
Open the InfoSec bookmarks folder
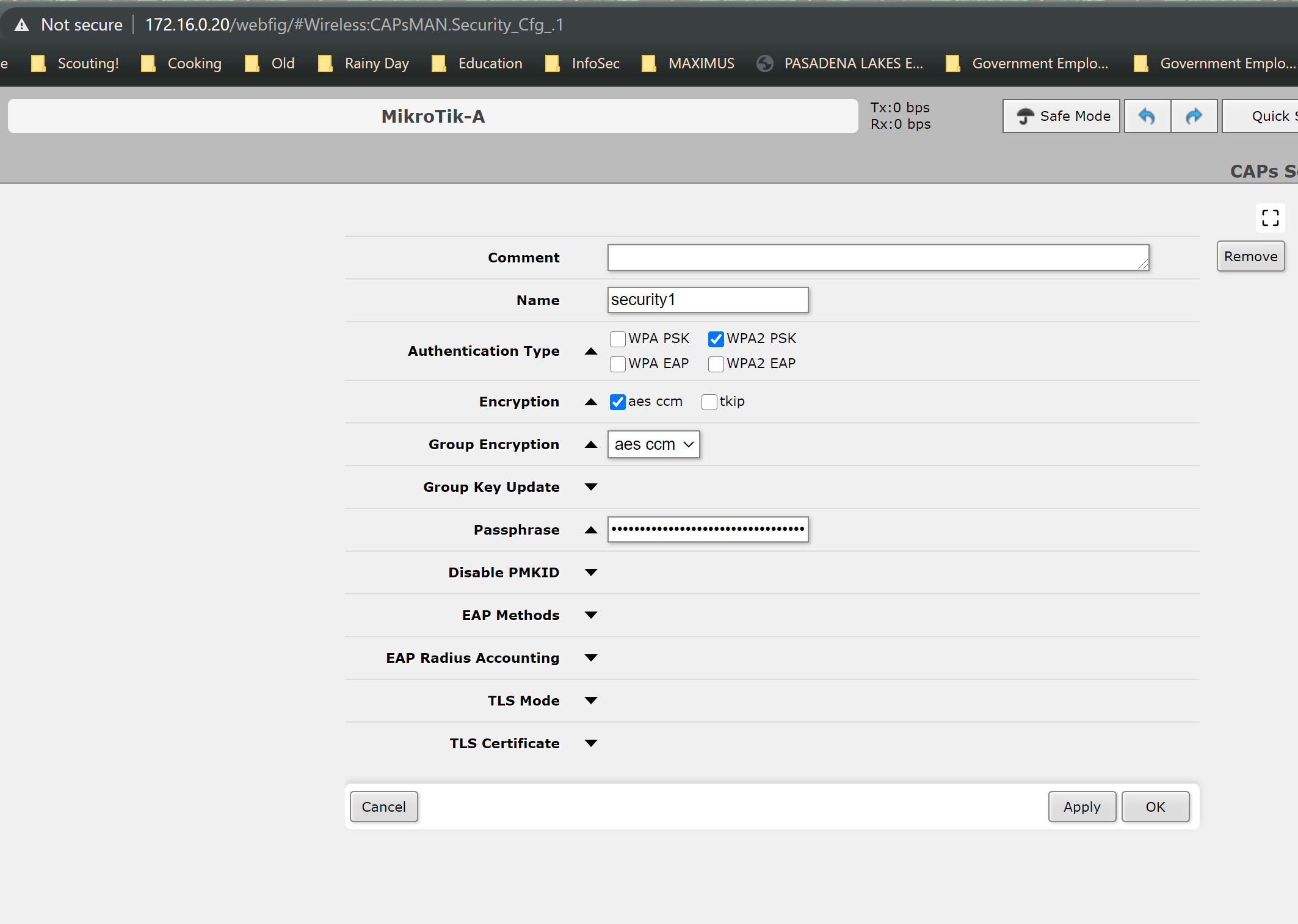pos(595,63)
